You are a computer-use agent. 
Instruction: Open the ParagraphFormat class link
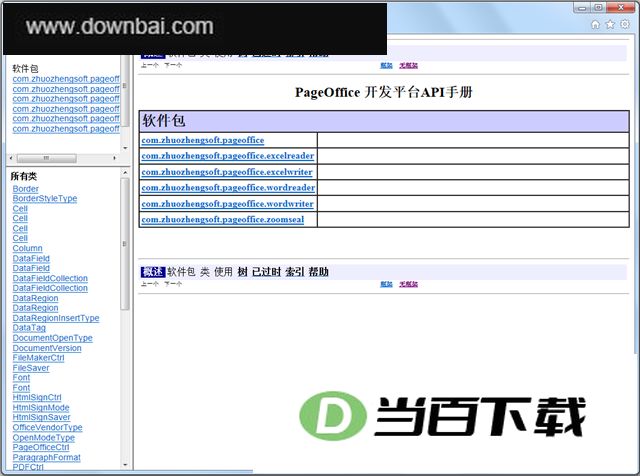pos(47,458)
